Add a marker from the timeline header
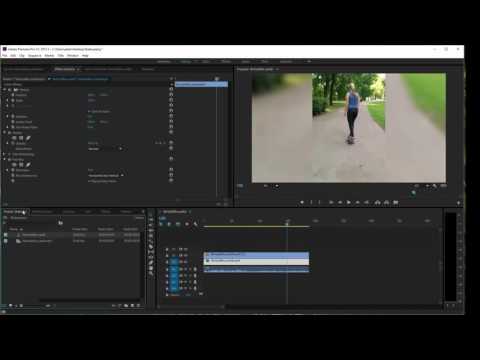Image resolution: width=480 pixels, height=360 pixels. pos(187,224)
